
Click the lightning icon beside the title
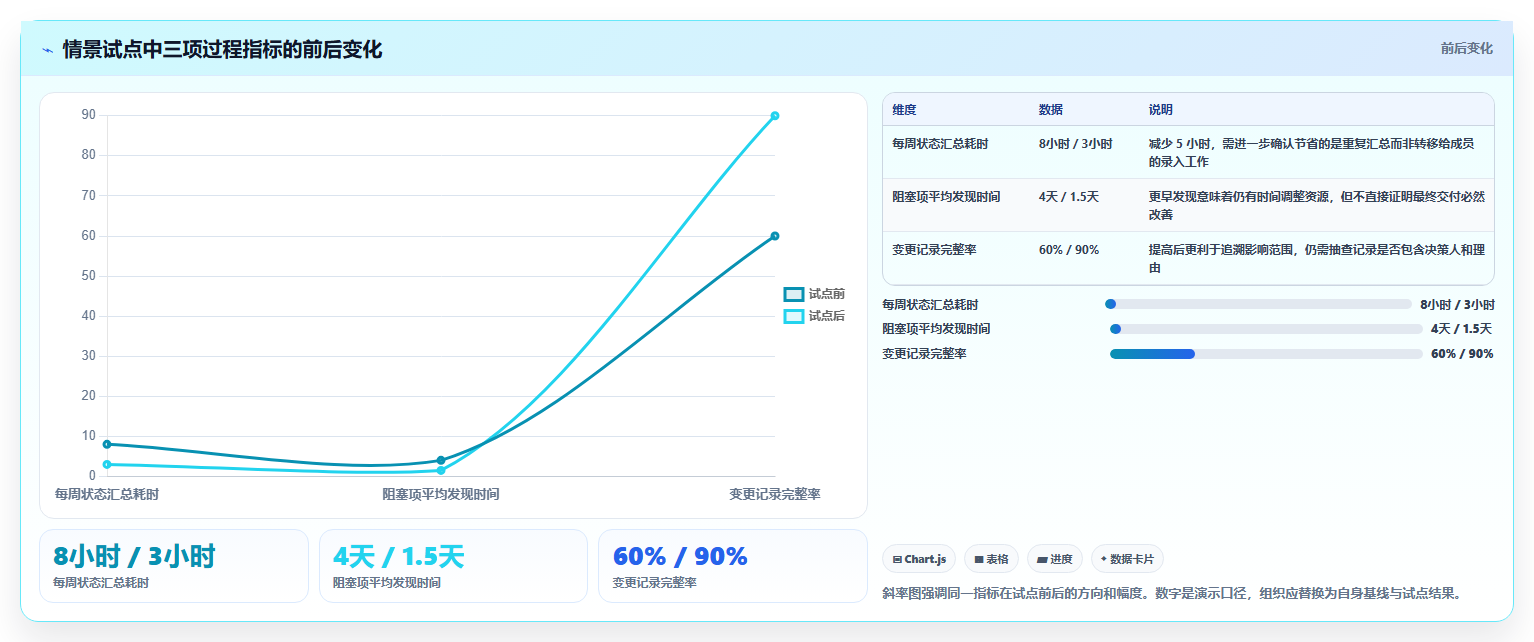[47, 49]
